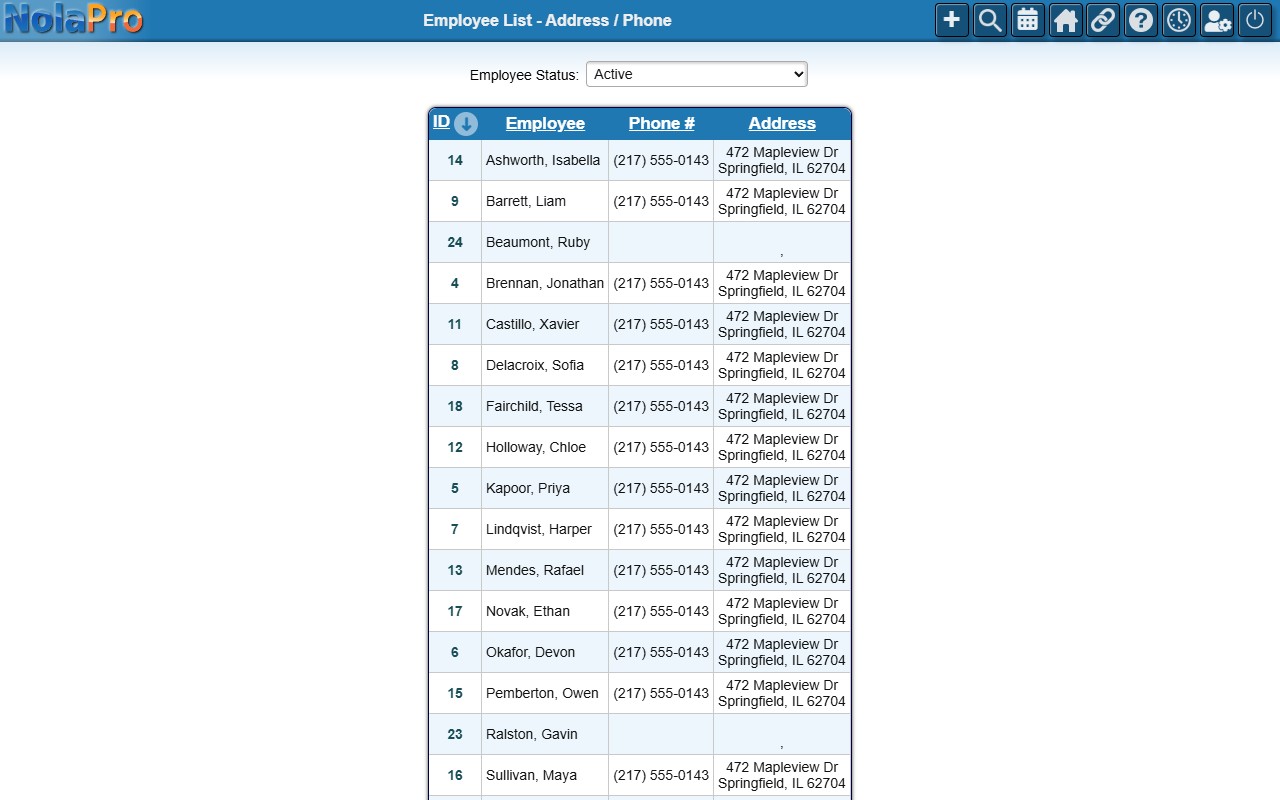Click Holloway, Chloe name
Viewport: 1280px width, 800px height.
click(x=536, y=447)
